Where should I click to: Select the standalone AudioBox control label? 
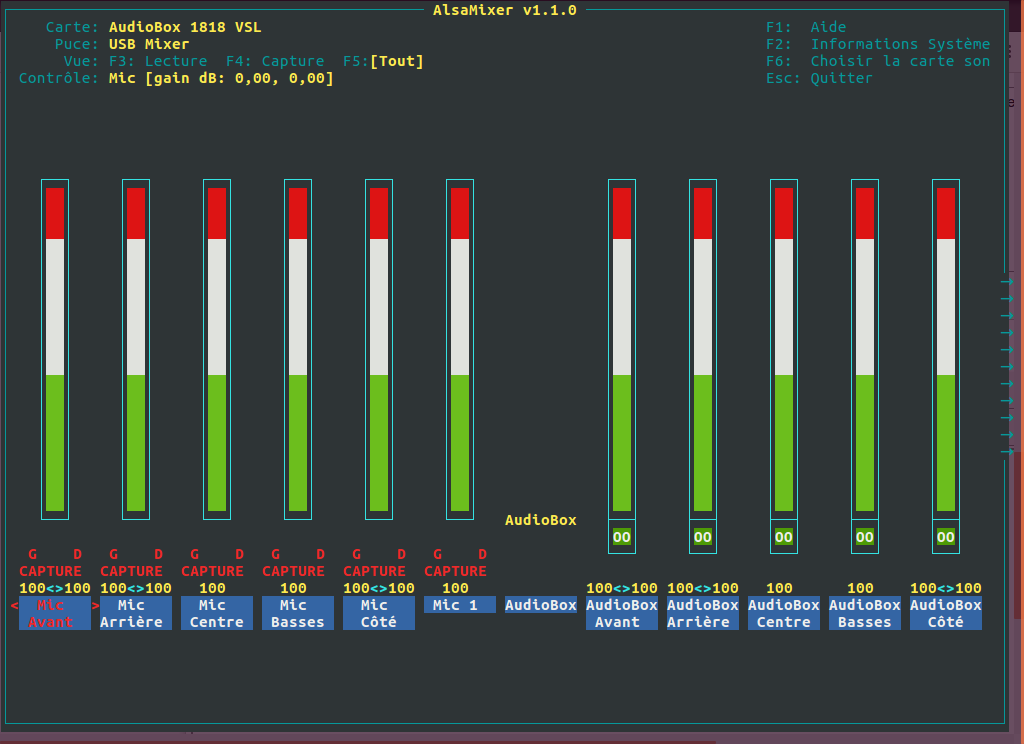541,605
